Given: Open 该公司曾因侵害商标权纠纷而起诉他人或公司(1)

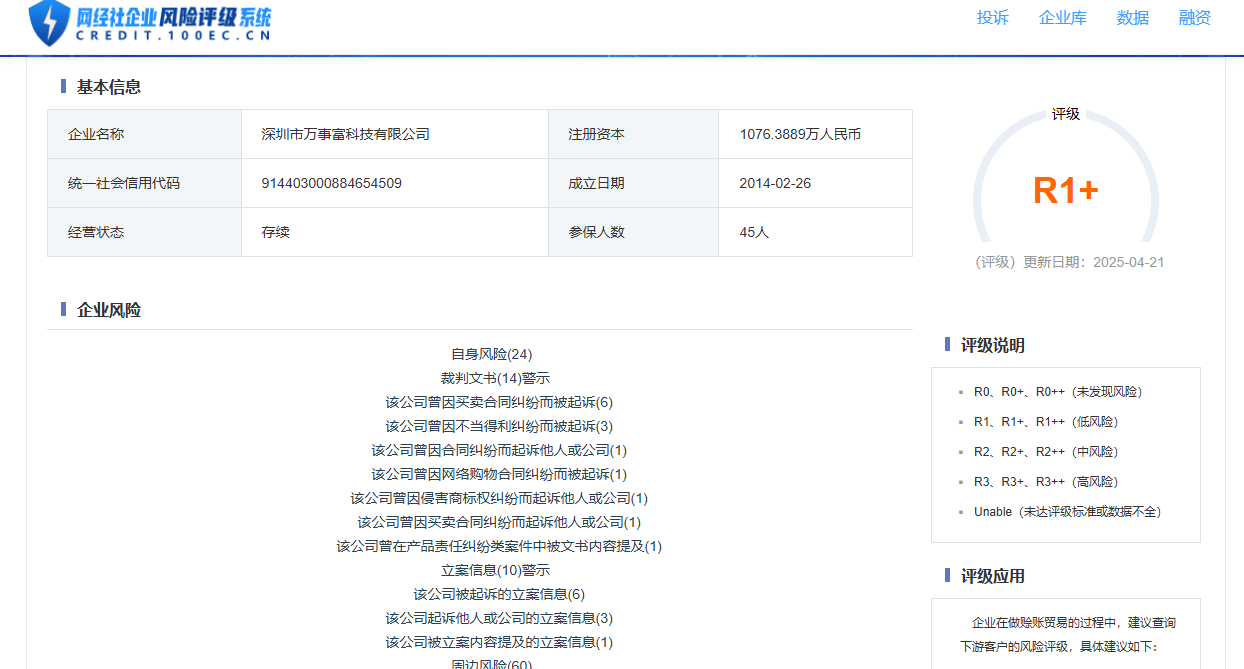Looking at the screenshot, I should (499, 498).
